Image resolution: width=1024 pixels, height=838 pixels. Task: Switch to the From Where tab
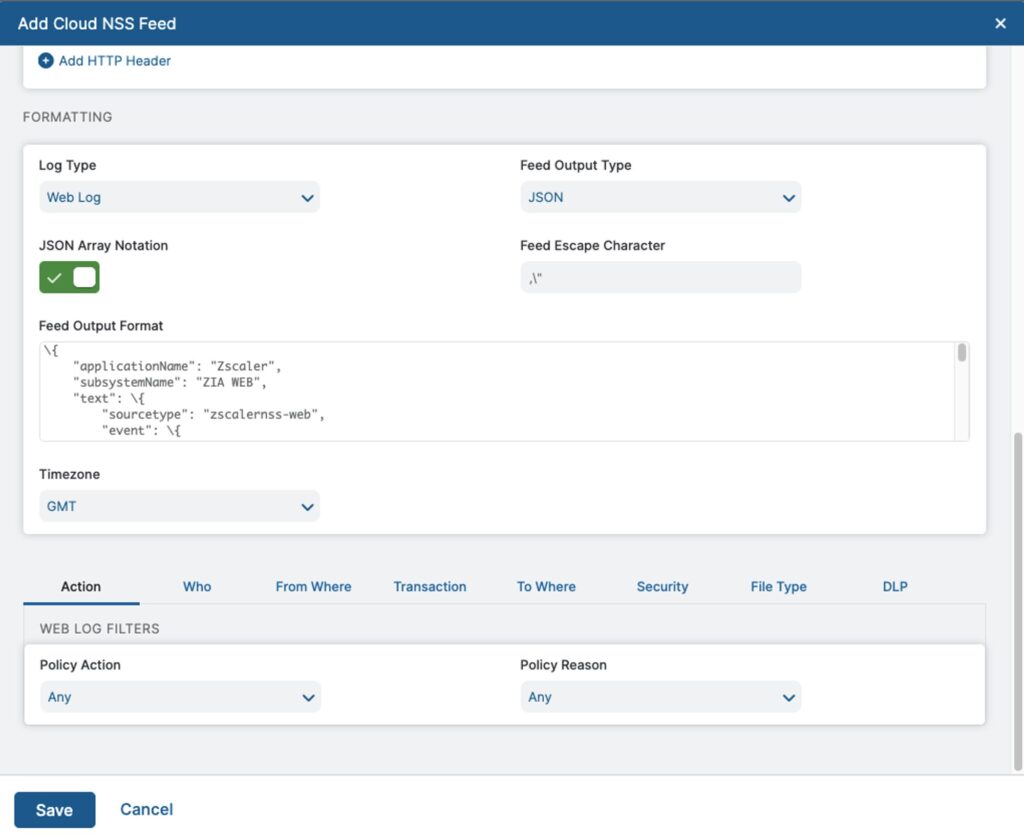pyautogui.click(x=313, y=587)
